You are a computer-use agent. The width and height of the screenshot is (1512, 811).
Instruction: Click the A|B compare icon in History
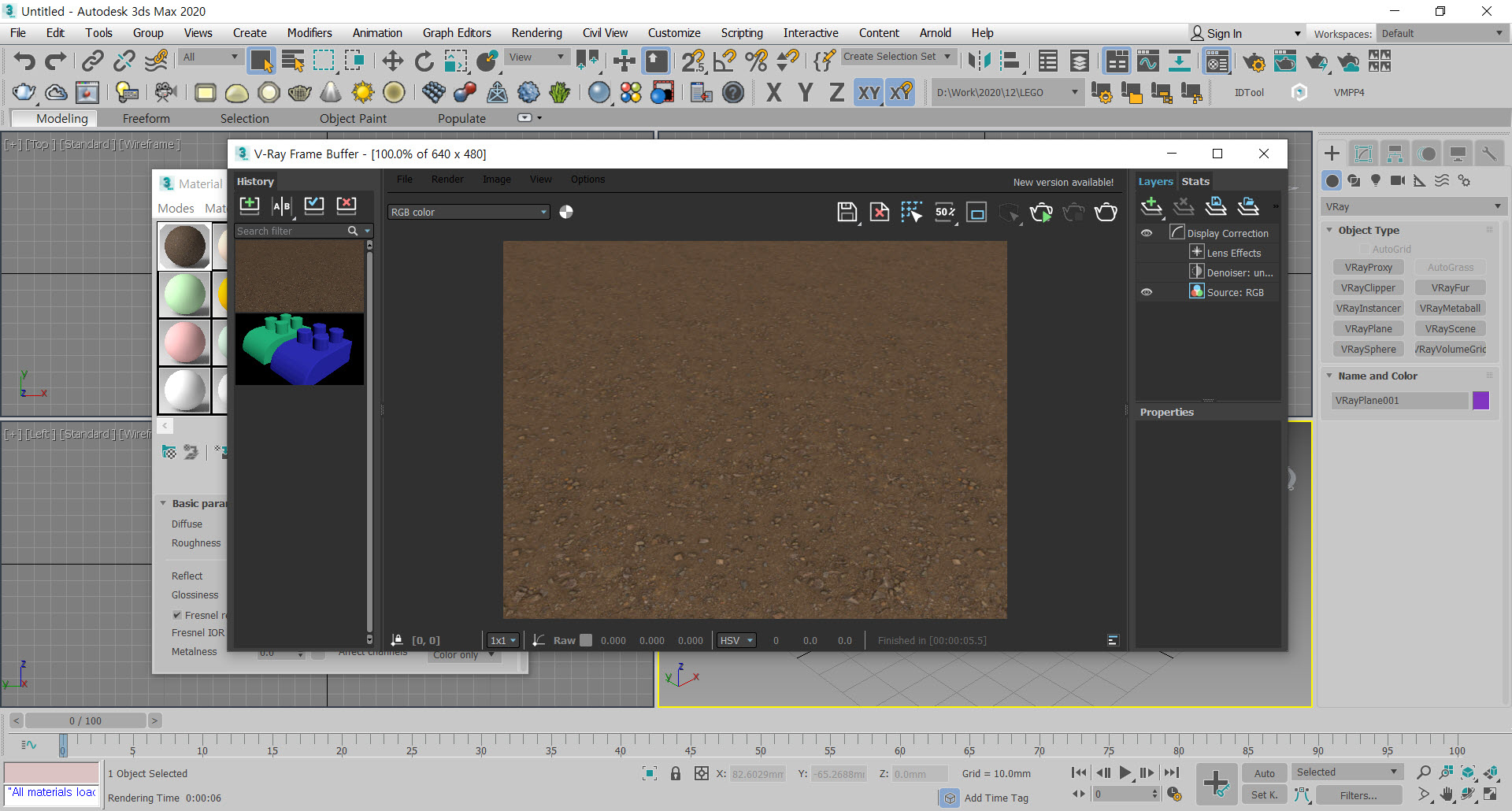coord(281,206)
